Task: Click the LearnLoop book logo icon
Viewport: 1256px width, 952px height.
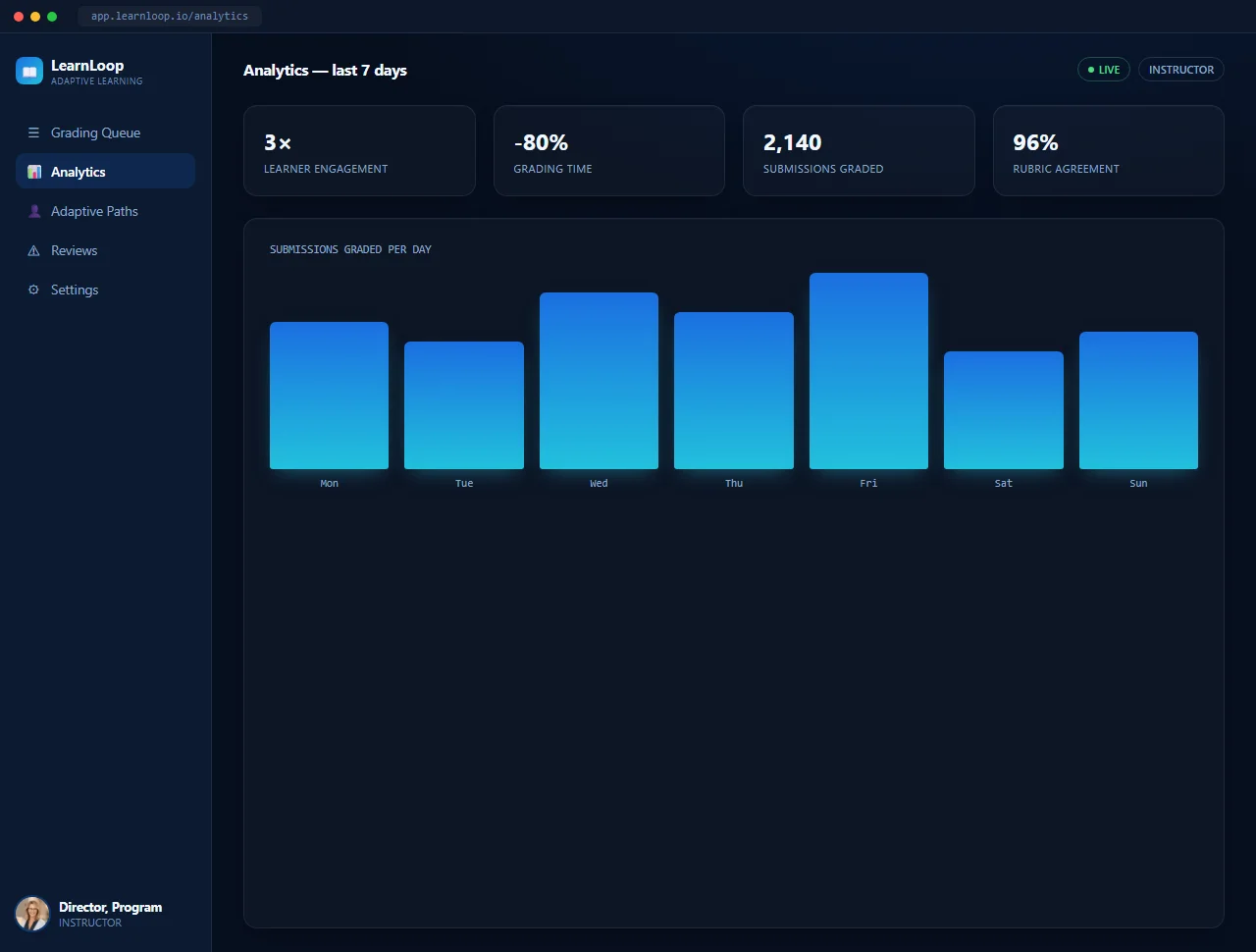Action: coord(29,71)
